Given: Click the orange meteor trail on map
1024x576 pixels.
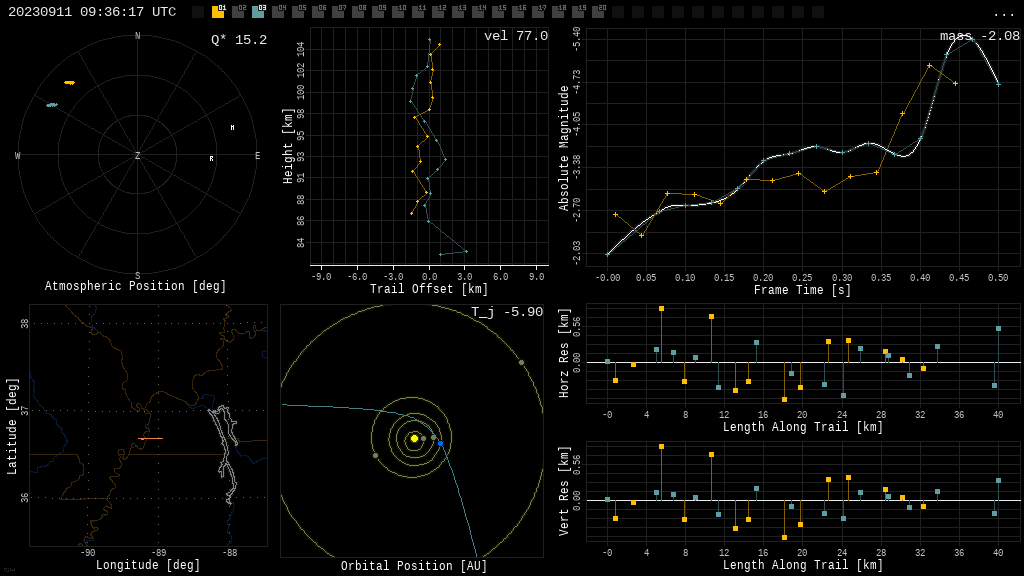Looking at the screenshot, I should [150, 439].
